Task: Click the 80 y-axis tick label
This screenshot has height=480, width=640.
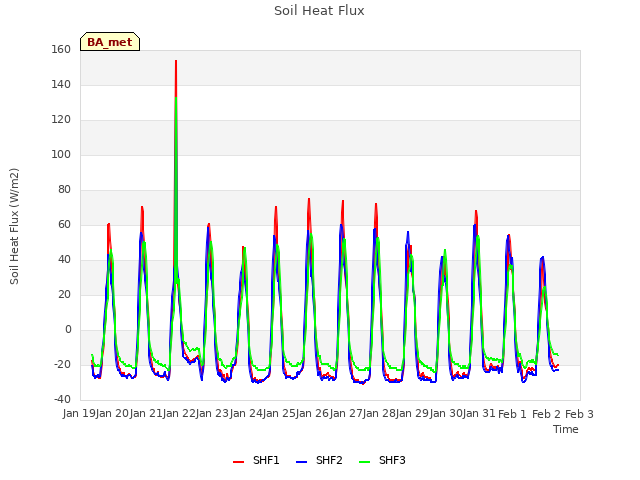Action: click(64, 189)
